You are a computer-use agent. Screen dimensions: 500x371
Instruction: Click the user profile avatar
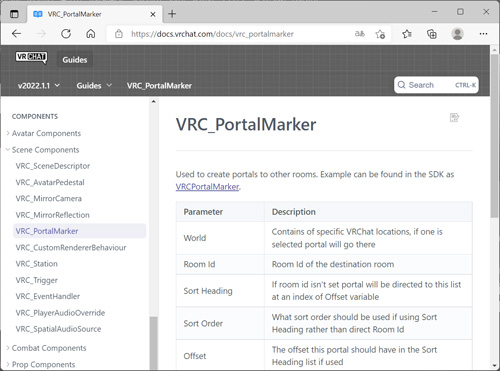457,34
